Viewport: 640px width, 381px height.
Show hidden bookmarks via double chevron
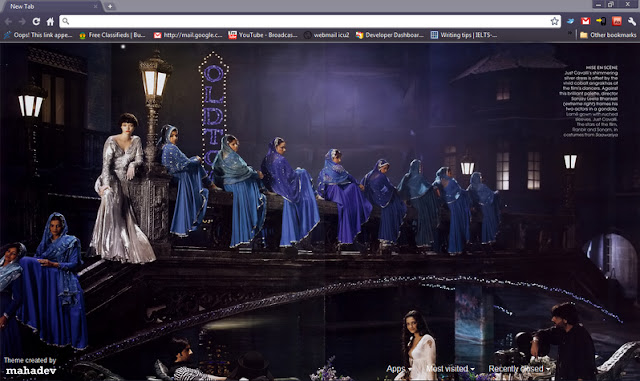pyautogui.click(x=570, y=33)
